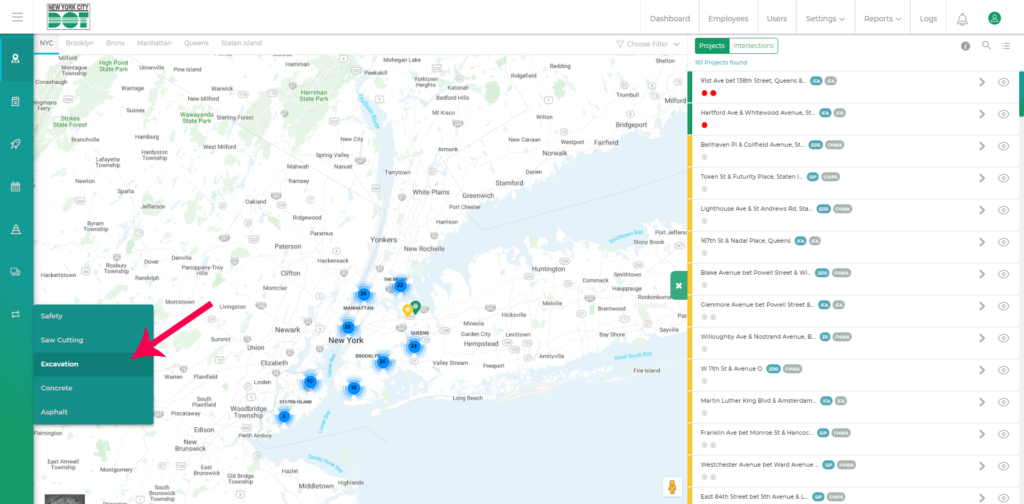Image resolution: width=1024 pixels, height=504 pixels.
Task: Select Excavation from the sidebar flyout menu
Action: pos(60,364)
